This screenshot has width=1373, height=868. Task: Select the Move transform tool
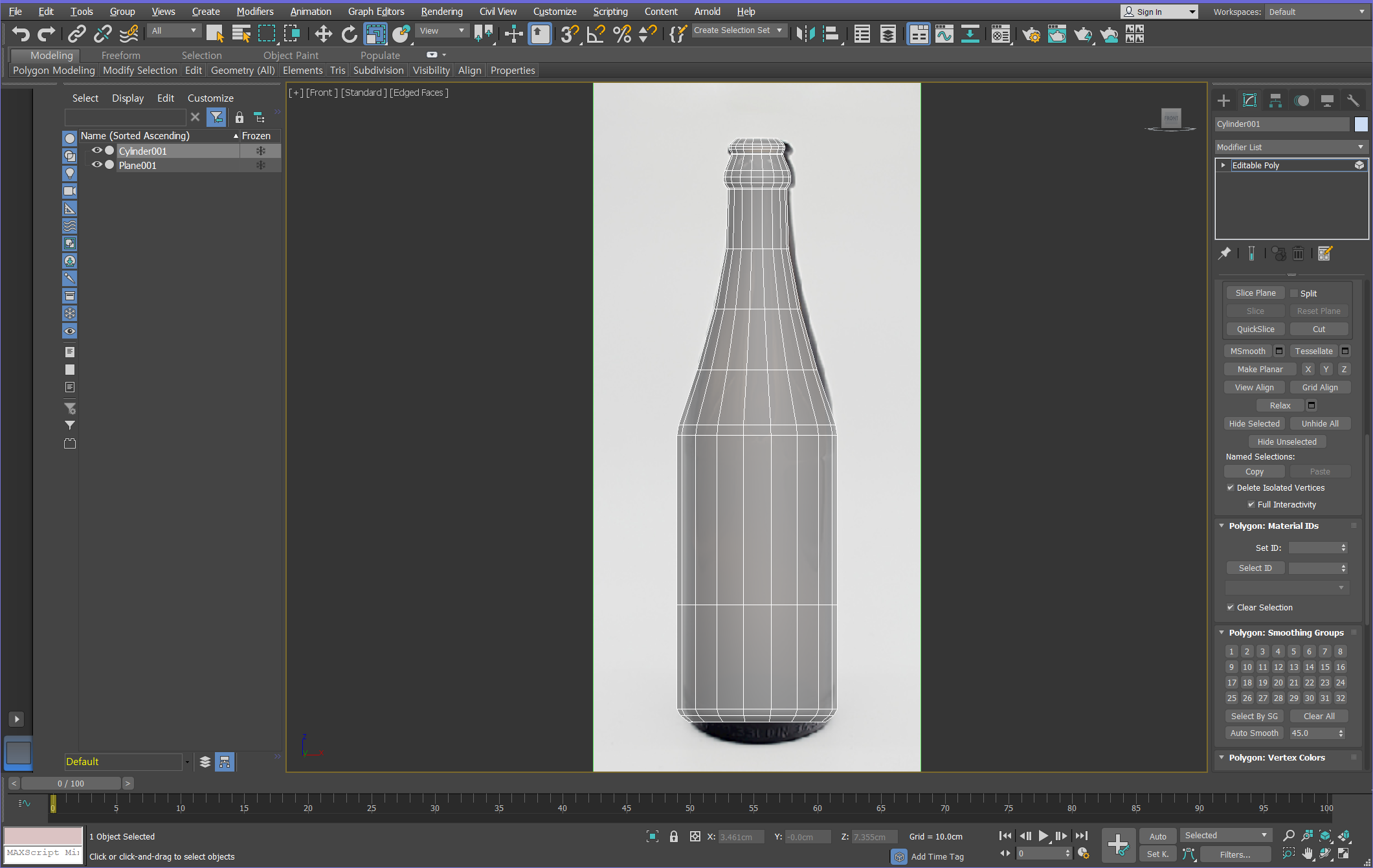click(x=322, y=34)
